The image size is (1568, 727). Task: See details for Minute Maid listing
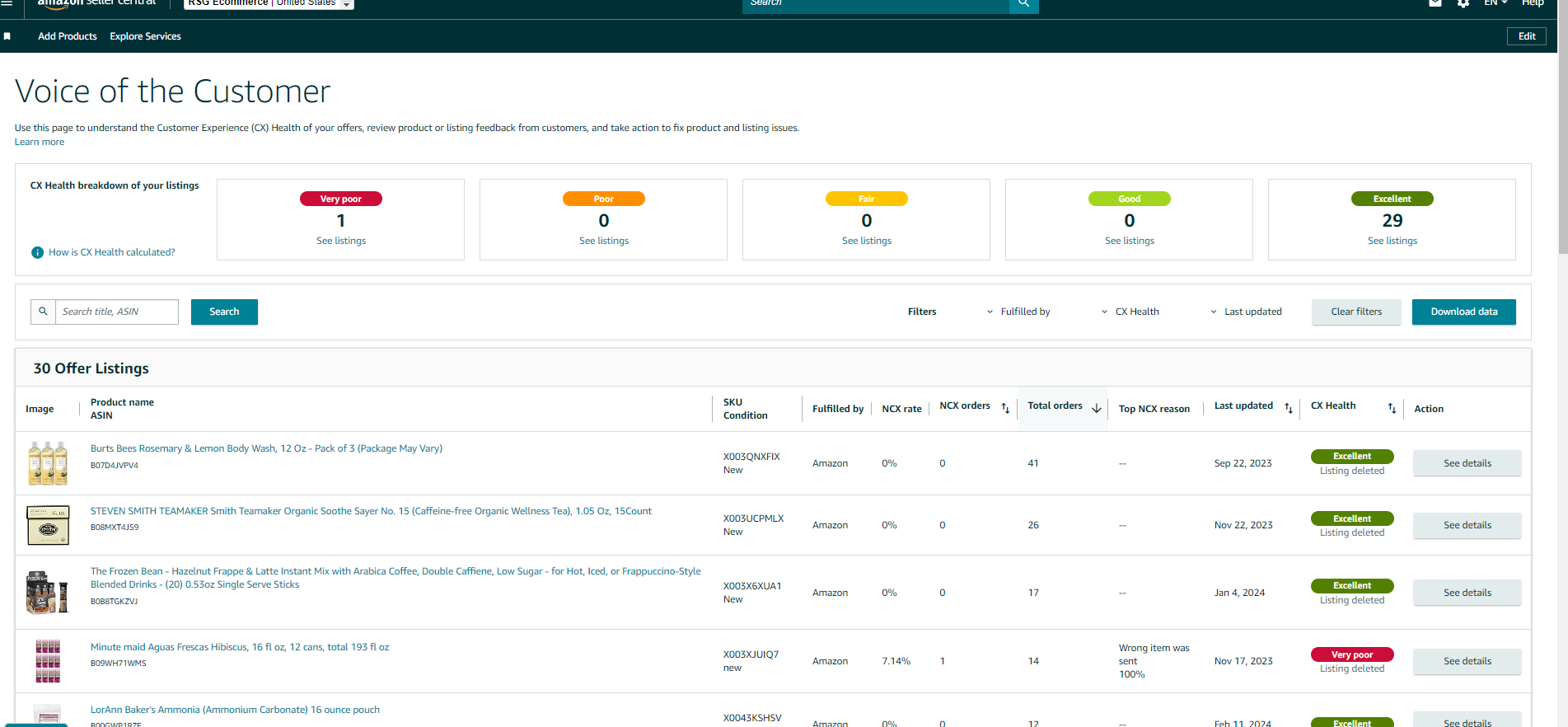1467,661
